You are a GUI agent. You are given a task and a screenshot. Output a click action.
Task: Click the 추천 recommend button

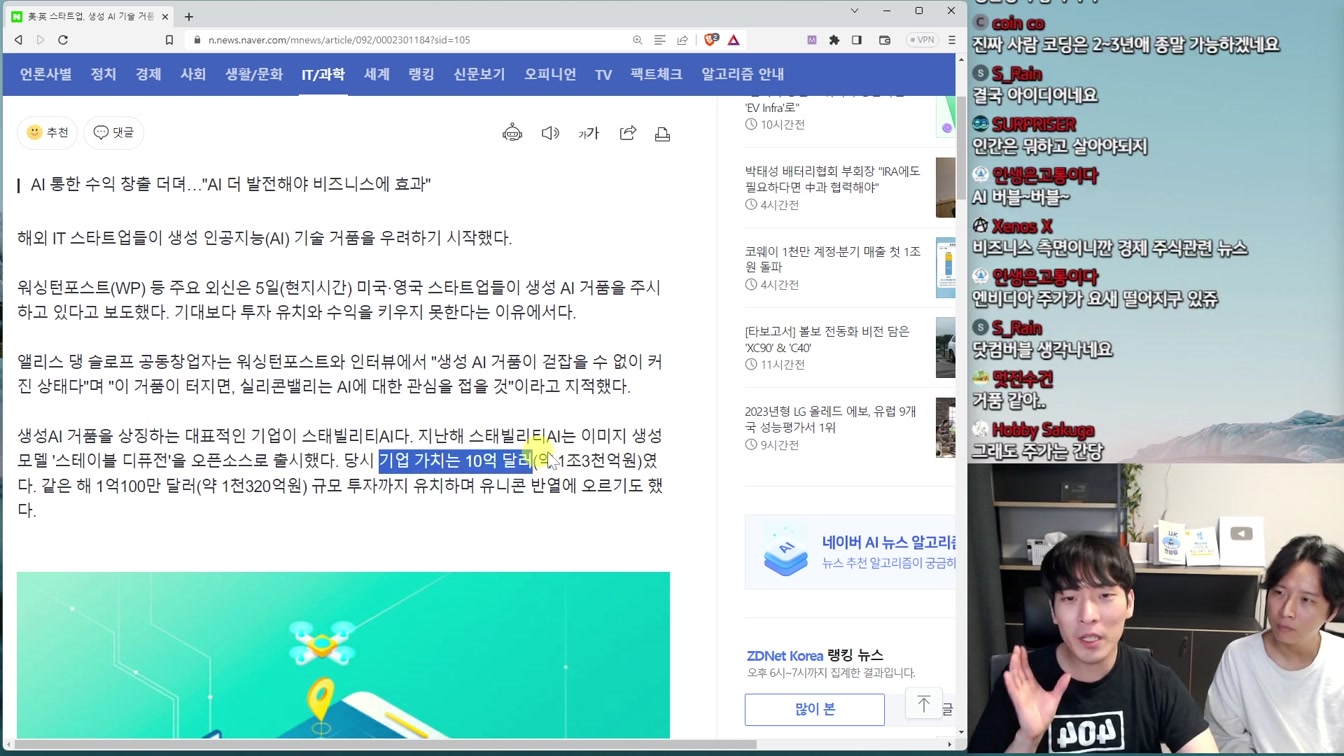[47, 132]
